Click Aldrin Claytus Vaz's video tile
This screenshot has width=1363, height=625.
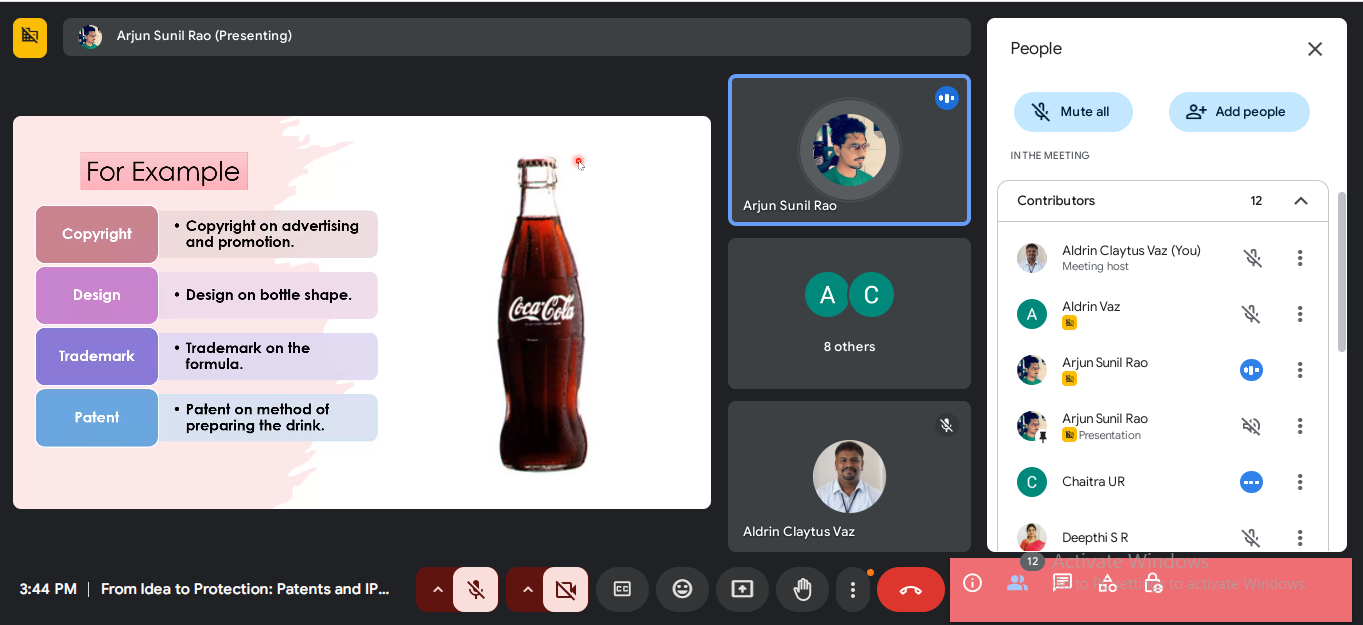(x=849, y=477)
